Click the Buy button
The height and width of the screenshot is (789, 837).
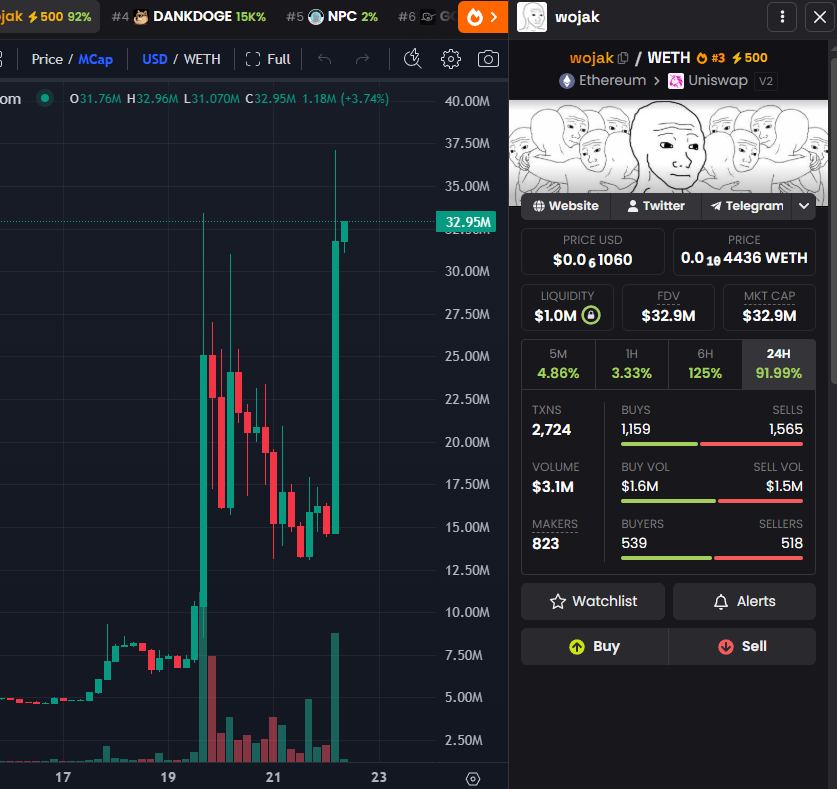point(595,646)
